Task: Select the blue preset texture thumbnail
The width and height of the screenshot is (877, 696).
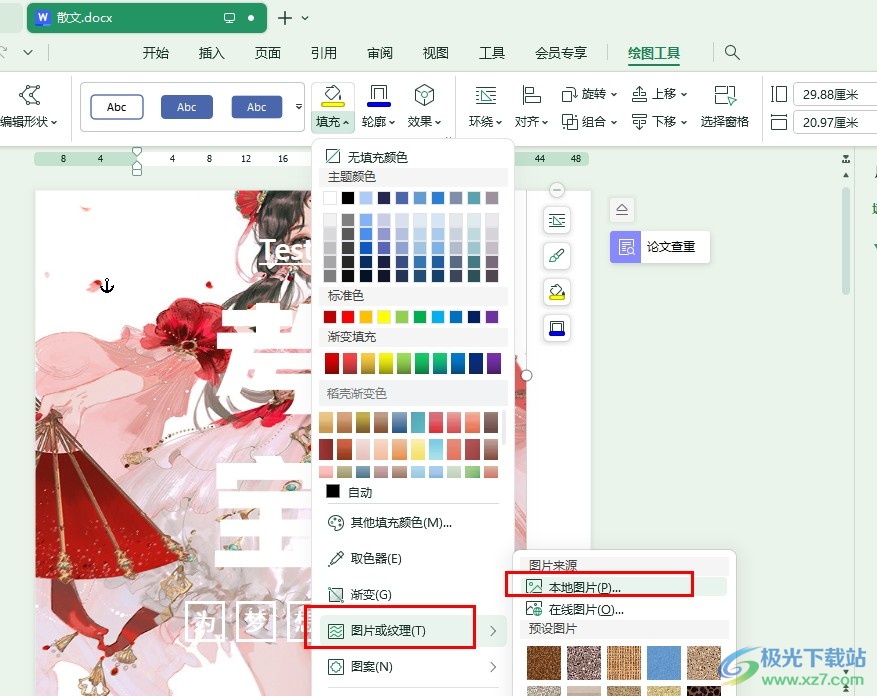Action: 663,662
